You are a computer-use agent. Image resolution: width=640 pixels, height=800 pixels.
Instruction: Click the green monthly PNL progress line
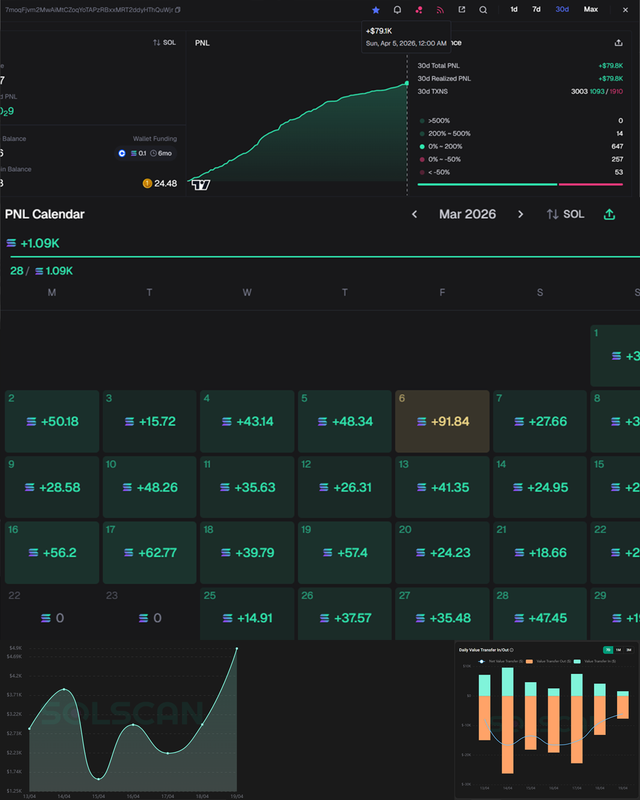click(325, 257)
